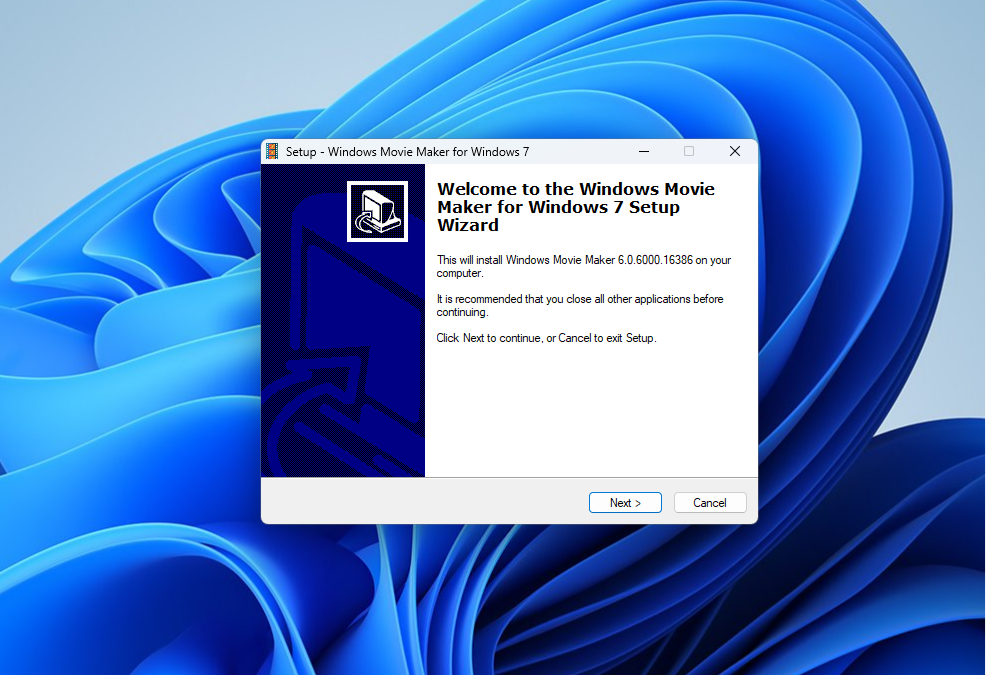Cancel the Movie Maker setup
Image resolution: width=986 pixels, height=676 pixels.
(x=710, y=502)
